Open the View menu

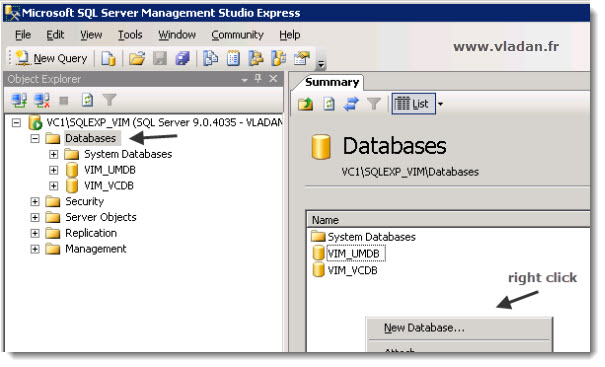[91, 35]
